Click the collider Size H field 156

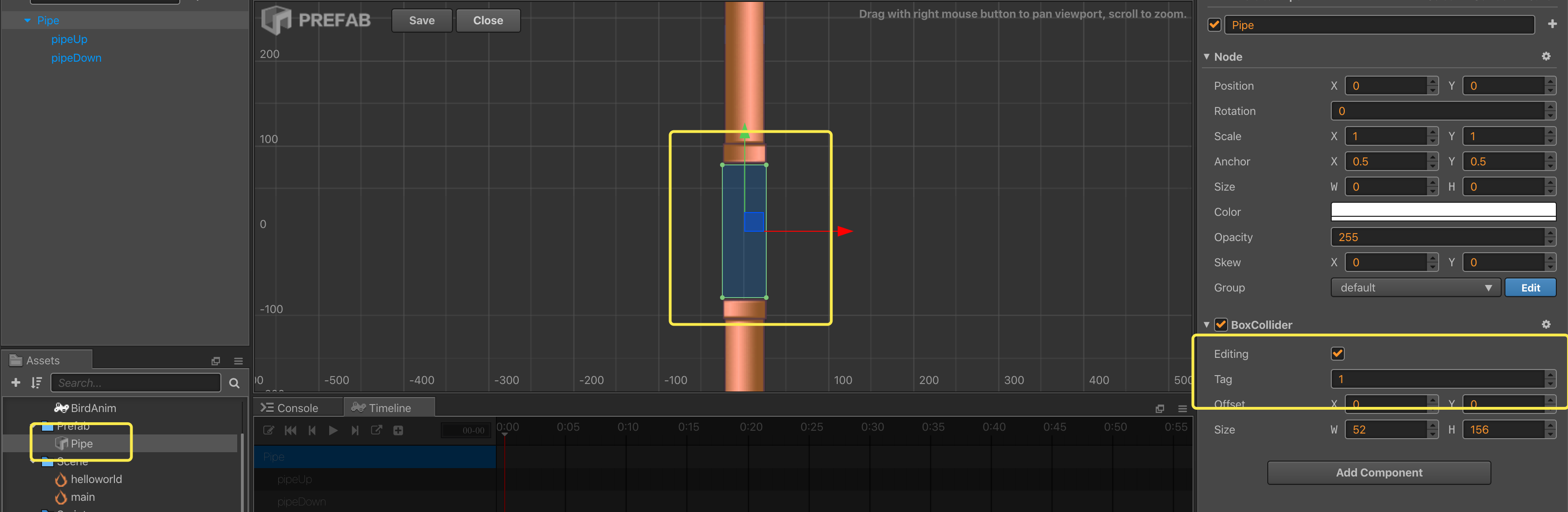tap(1504, 429)
